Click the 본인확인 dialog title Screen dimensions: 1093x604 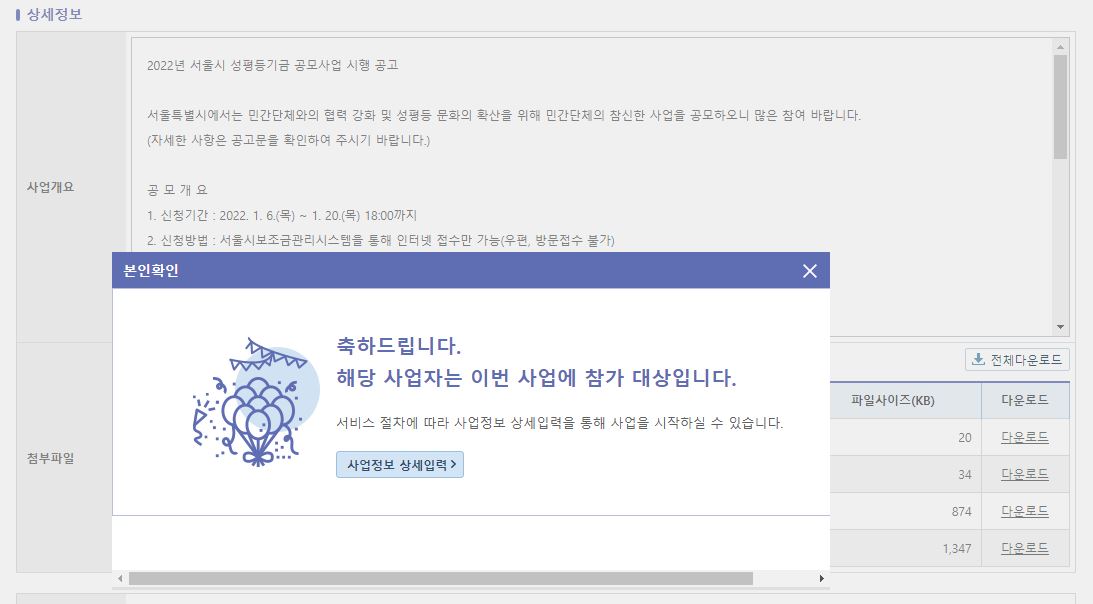coord(151,271)
